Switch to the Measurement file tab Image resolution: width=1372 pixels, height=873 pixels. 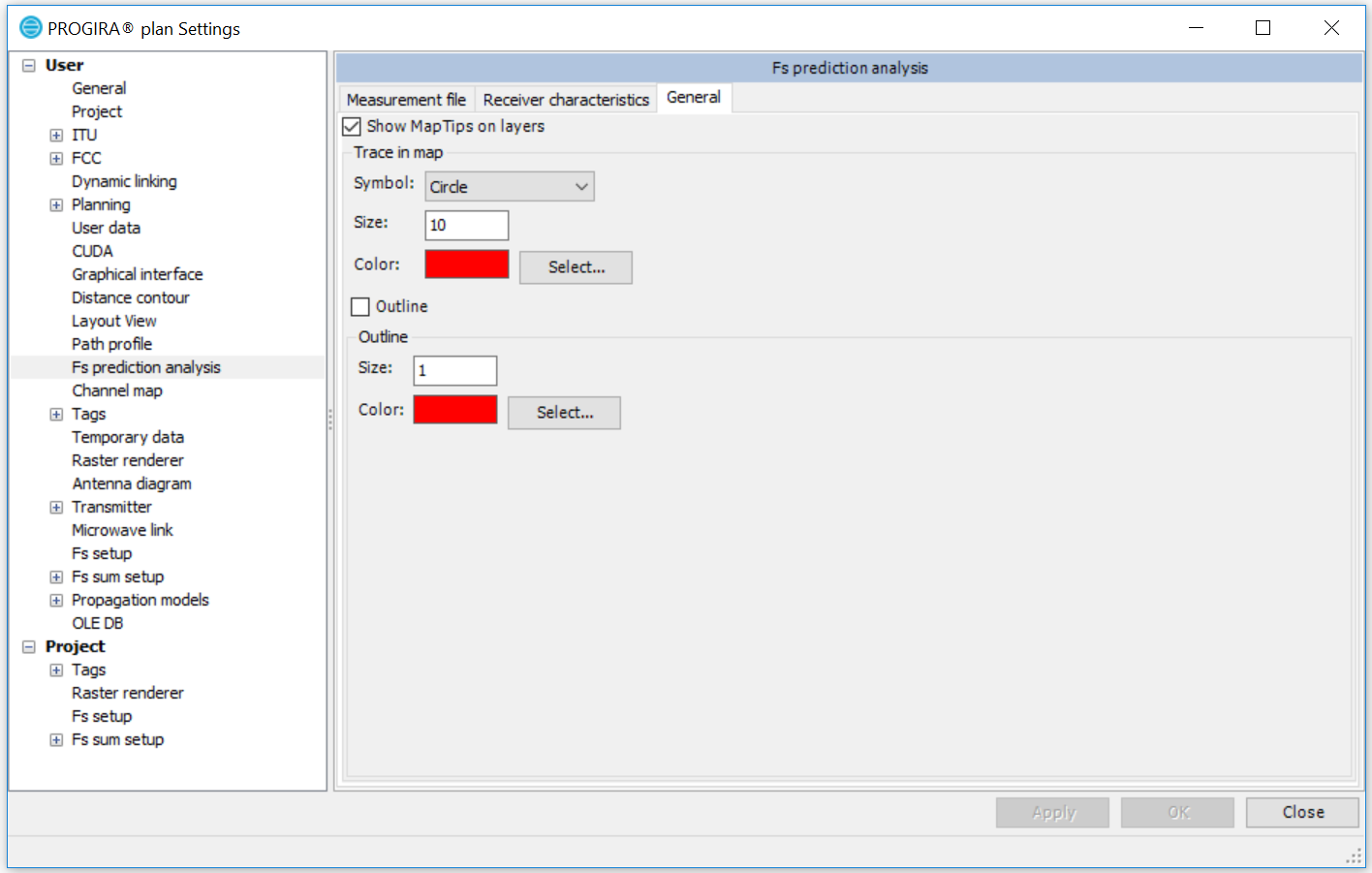(x=406, y=99)
